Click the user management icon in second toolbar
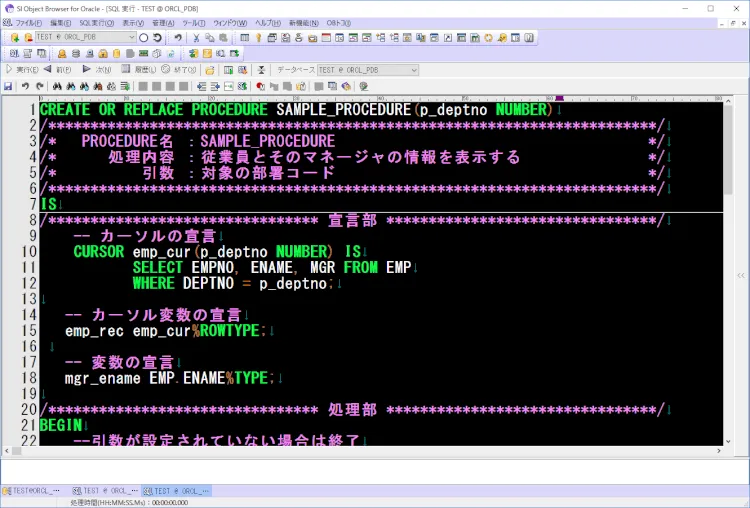Viewport: 750px width, 508px height. click(x=62, y=54)
